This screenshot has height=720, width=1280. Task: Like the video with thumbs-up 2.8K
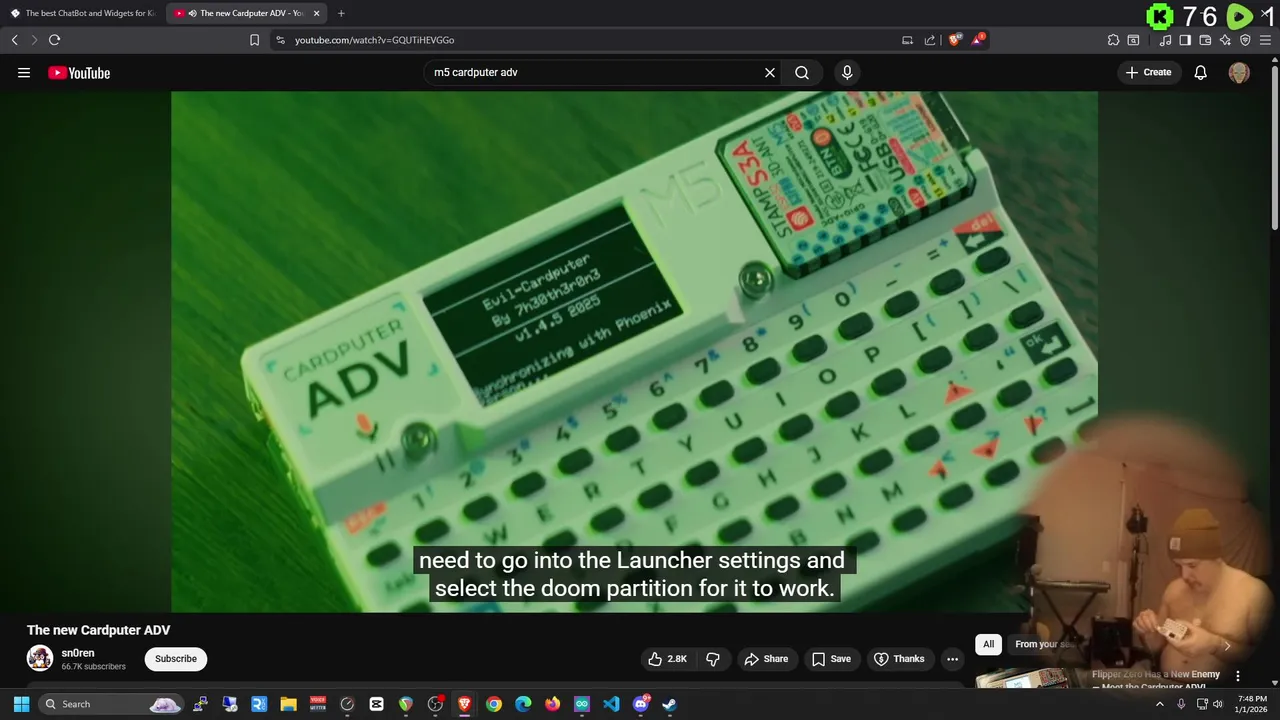point(668,659)
